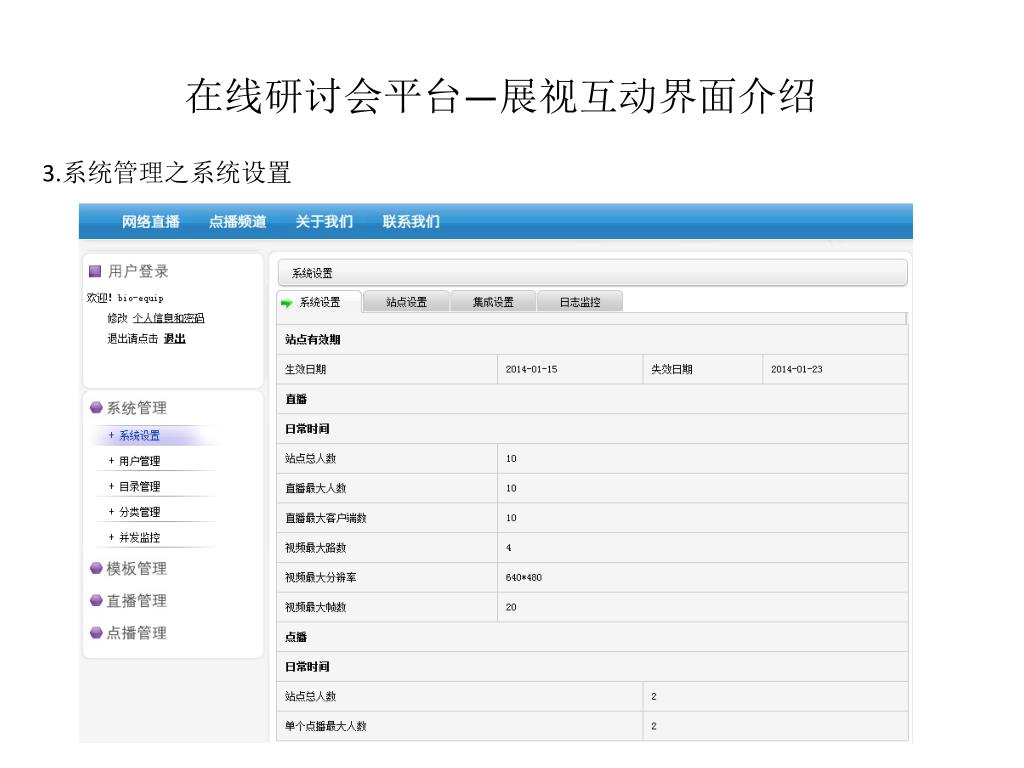Viewport: 1024px width, 768px height.
Task: Click the purple hexagon beside 点播管理
Action: click(96, 632)
